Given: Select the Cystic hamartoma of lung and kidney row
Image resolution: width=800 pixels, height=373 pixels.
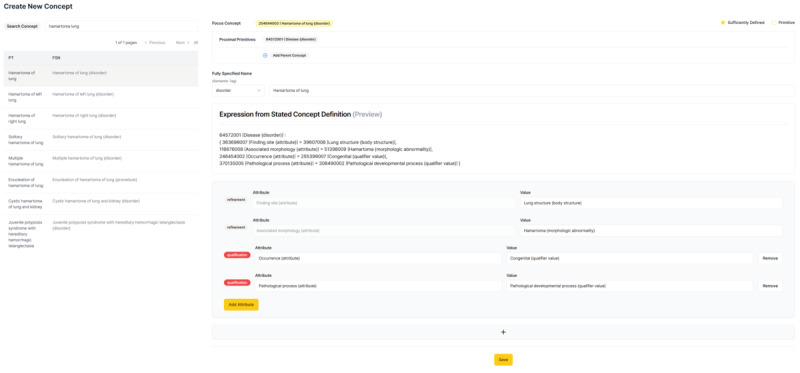Looking at the screenshot, I should click(101, 204).
